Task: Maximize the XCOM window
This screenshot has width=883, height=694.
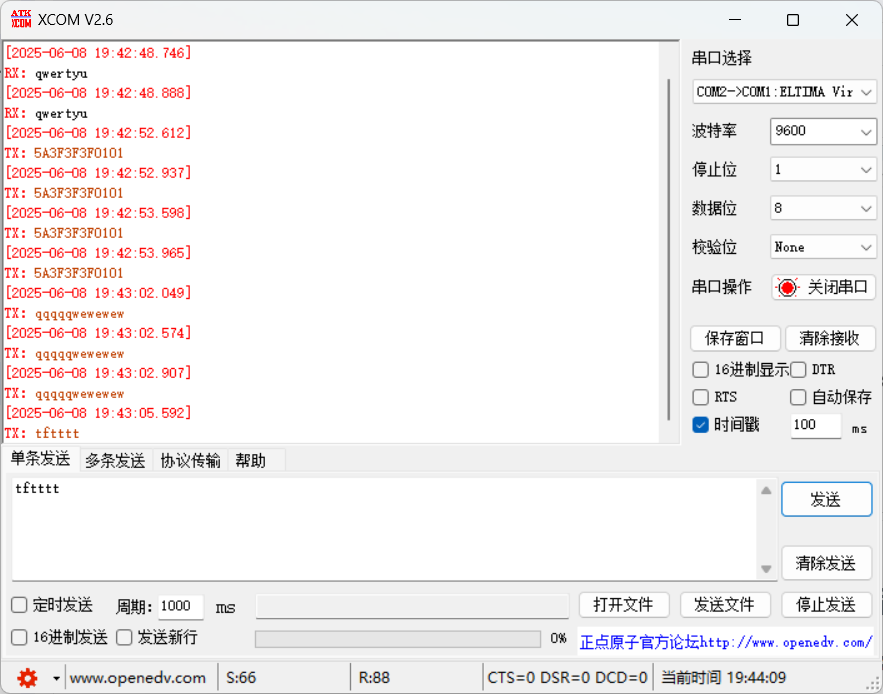Action: pyautogui.click(x=793, y=20)
